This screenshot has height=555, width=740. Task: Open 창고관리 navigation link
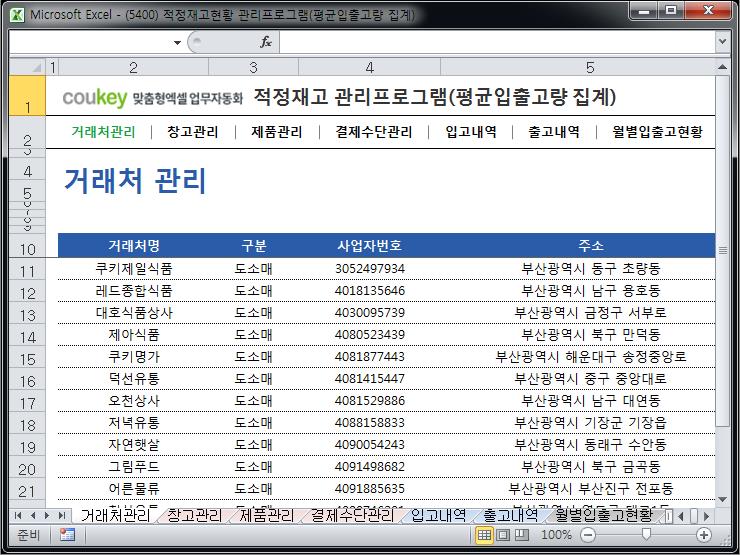click(x=193, y=132)
